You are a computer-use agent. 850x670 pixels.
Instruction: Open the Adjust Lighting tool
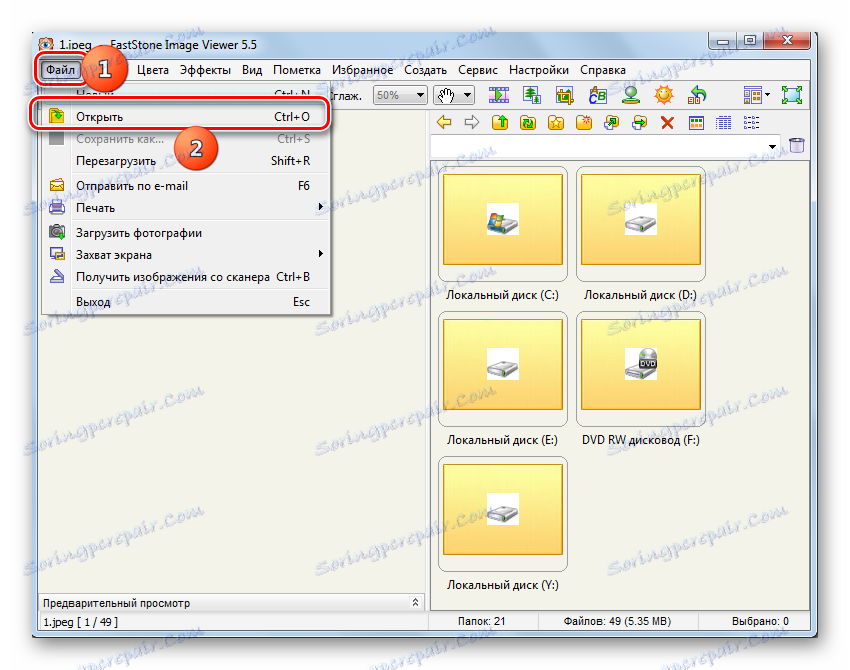[664, 94]
